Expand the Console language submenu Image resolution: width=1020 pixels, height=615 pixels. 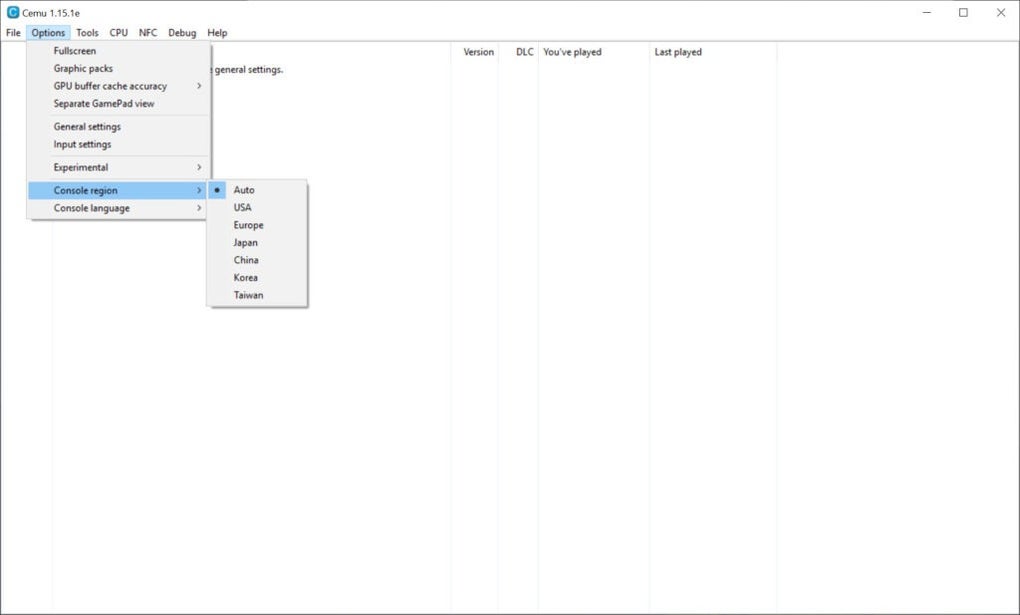tap(119, 208)
